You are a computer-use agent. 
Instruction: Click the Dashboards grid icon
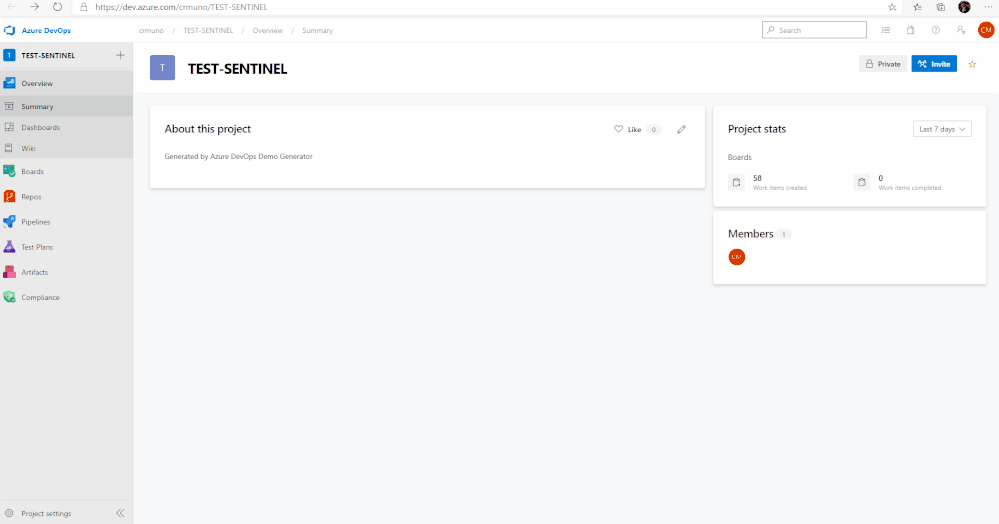[x=9, y=127]
